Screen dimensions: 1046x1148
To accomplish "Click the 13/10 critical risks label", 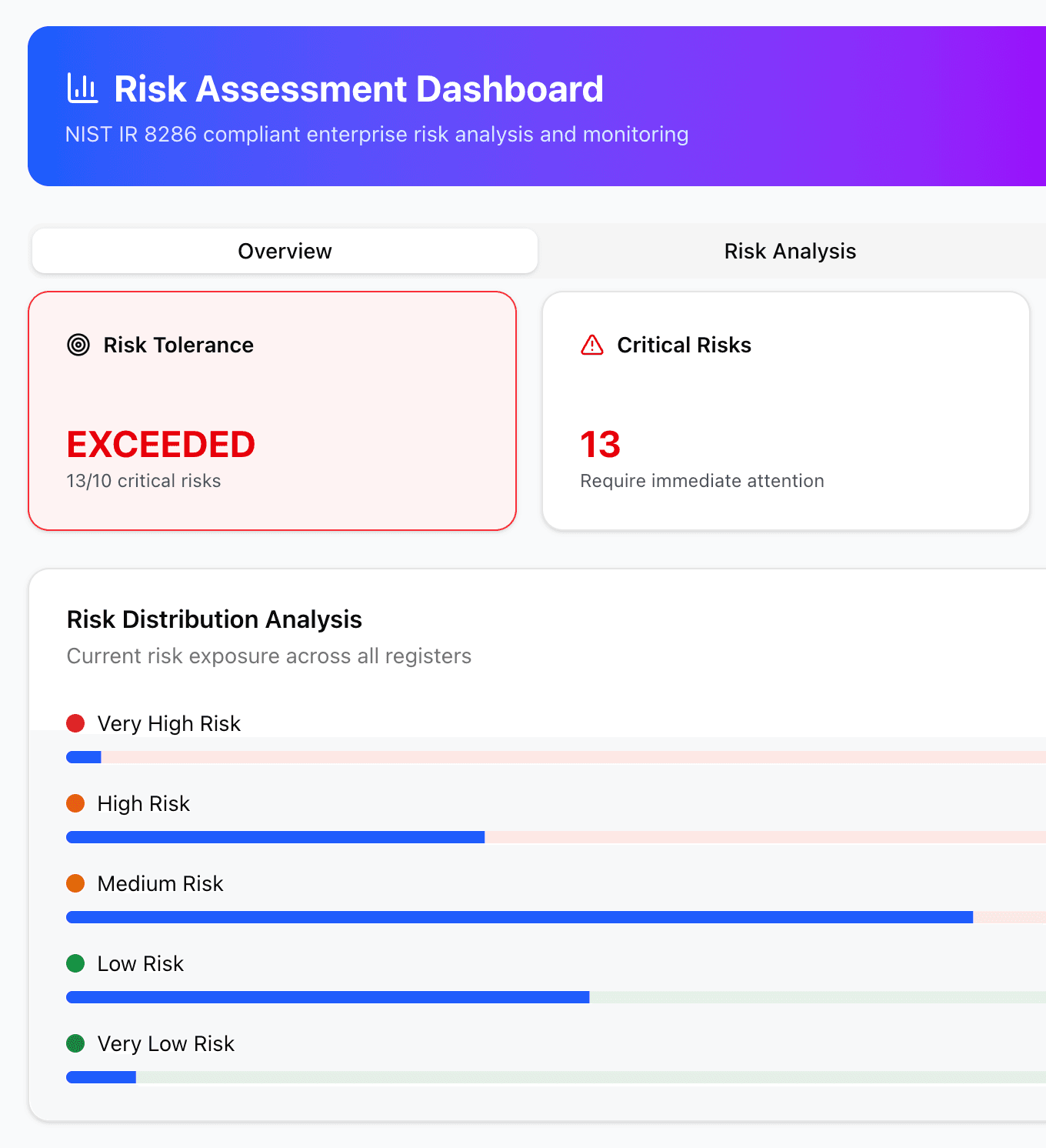I will (144, 480).
